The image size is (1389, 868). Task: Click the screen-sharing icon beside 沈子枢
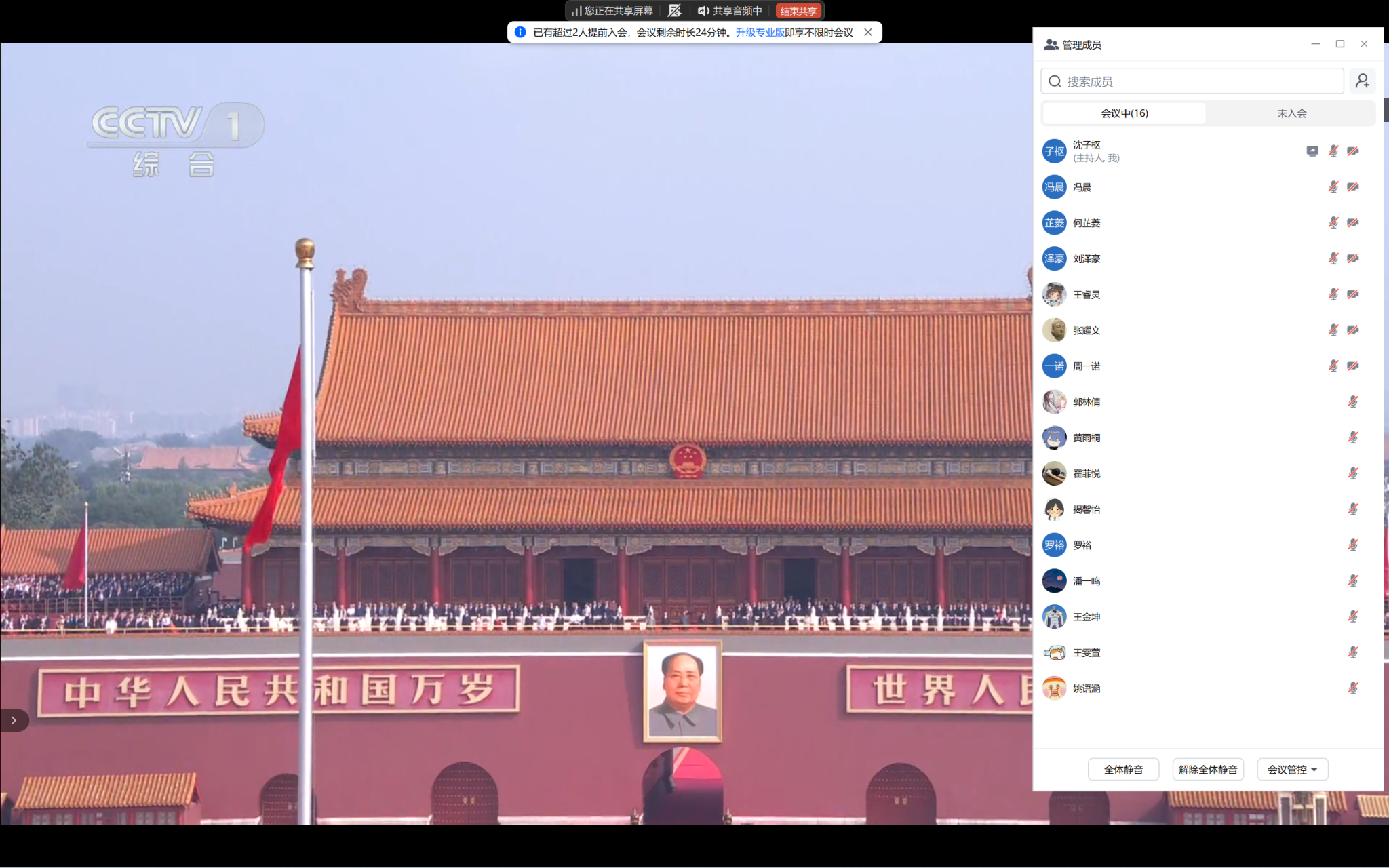tap(1312, 151)
